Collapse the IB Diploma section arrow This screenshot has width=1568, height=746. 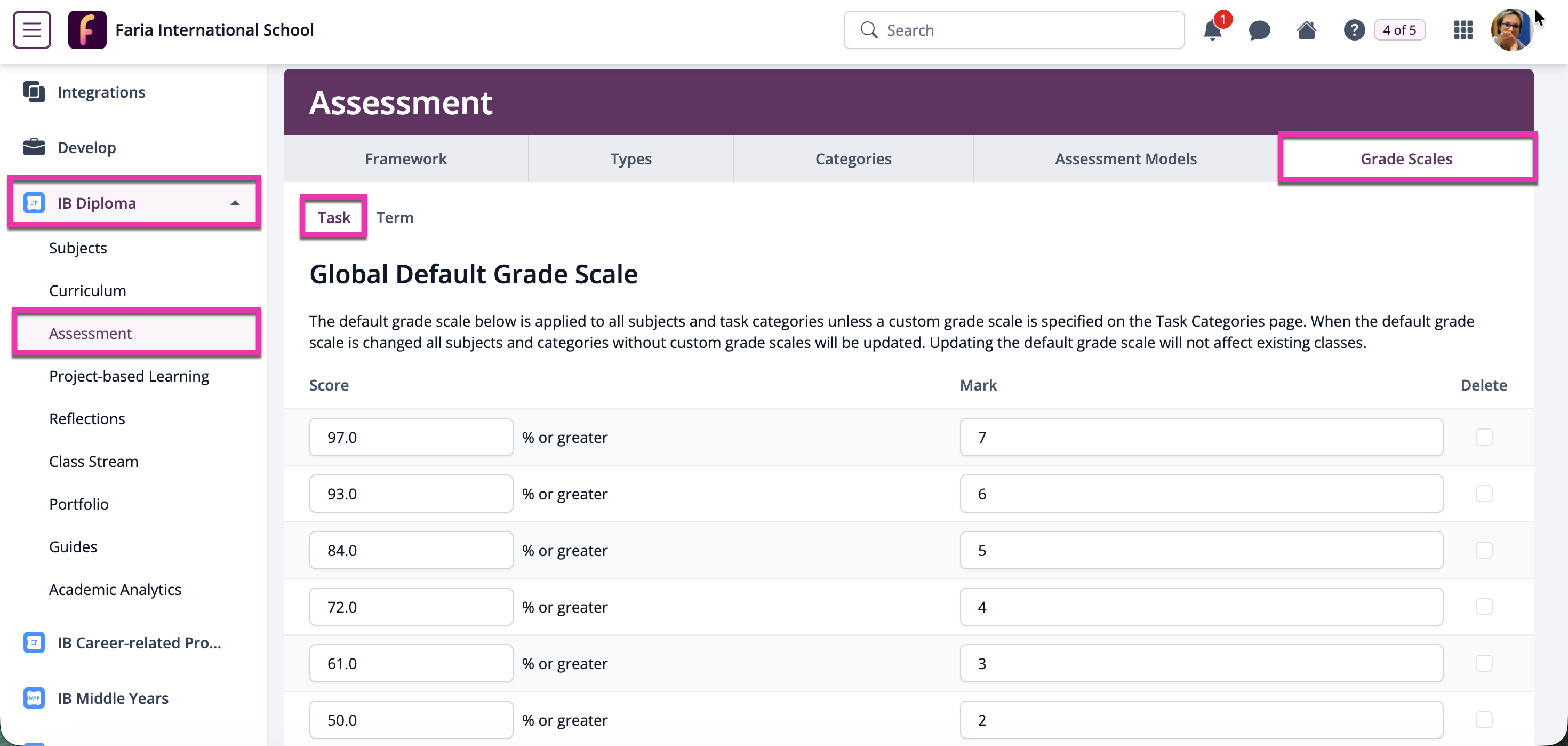(235, 203)
